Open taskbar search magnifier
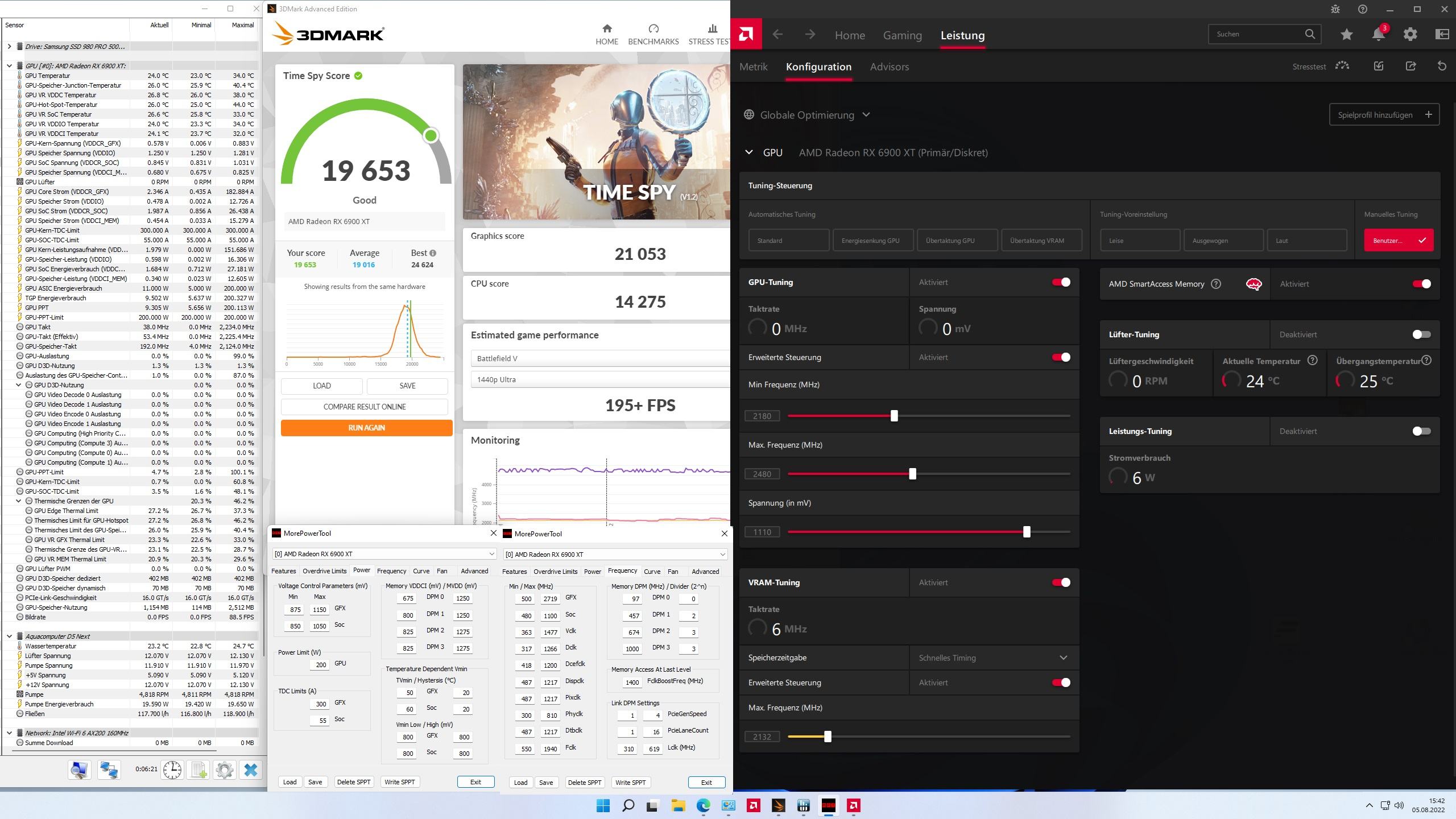 point(628,805)
